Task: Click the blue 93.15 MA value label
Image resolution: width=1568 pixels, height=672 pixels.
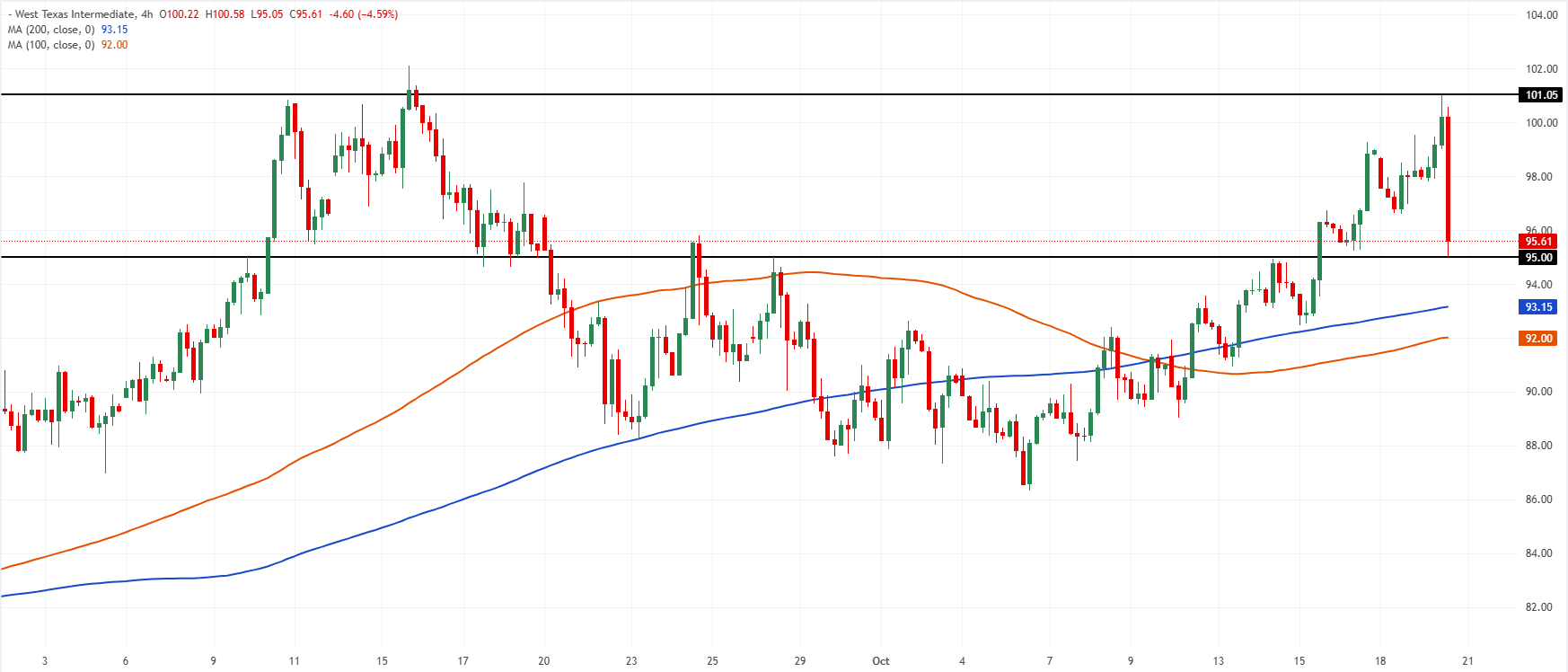Action: (1538, 307)
